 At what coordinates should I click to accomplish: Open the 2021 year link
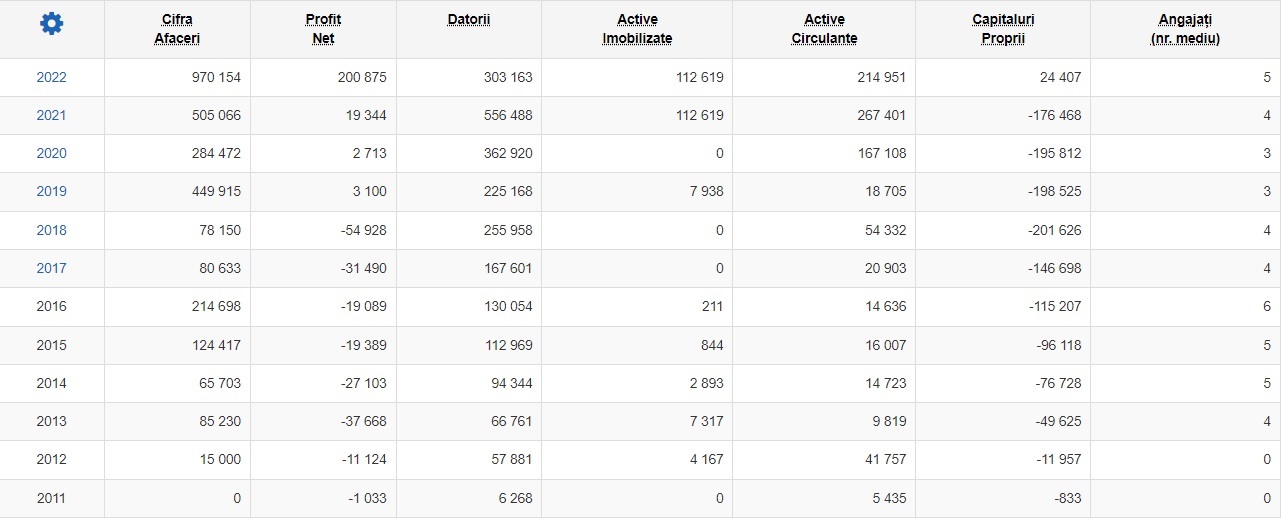tap(51, 115)
